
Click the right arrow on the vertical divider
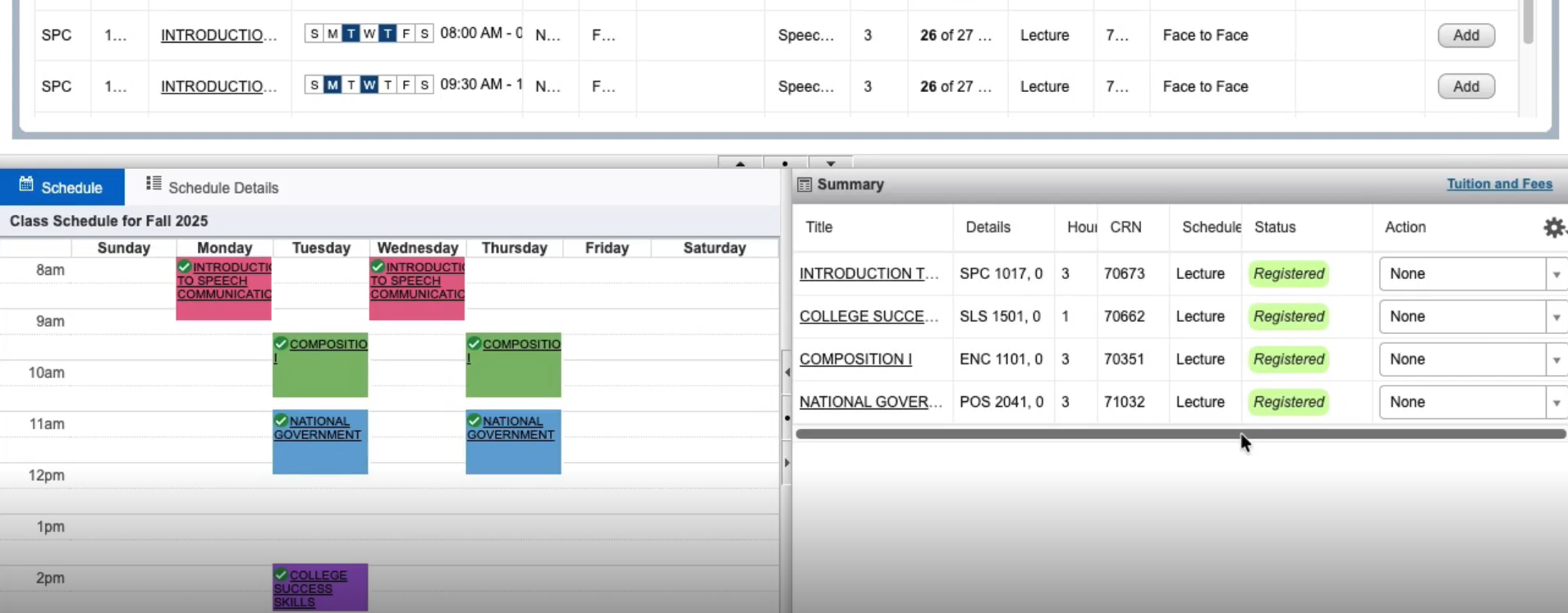pyautogui.click(x=787, y=463)
